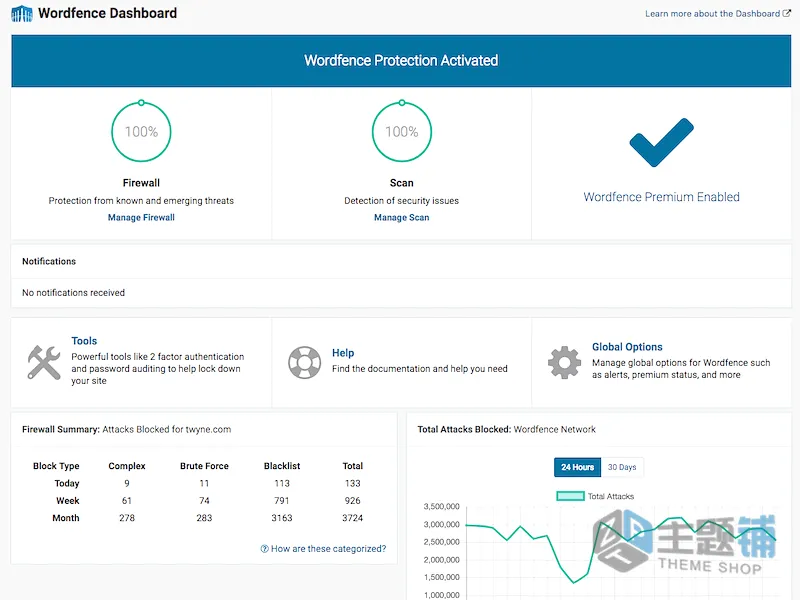Click Week's Brute Force value 74
The height and width of the screenshot is (600, 800).
click(204, 501)
